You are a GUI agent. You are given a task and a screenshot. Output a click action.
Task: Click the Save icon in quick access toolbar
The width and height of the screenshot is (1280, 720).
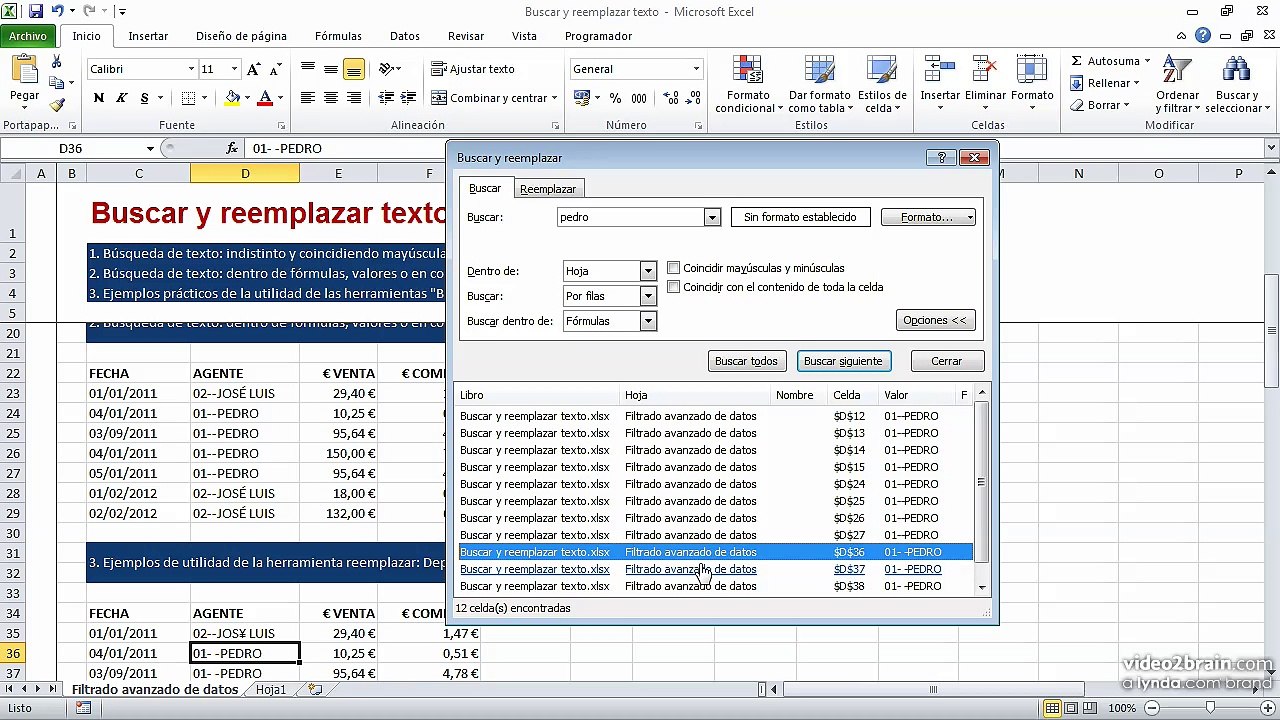coord(36,12)
